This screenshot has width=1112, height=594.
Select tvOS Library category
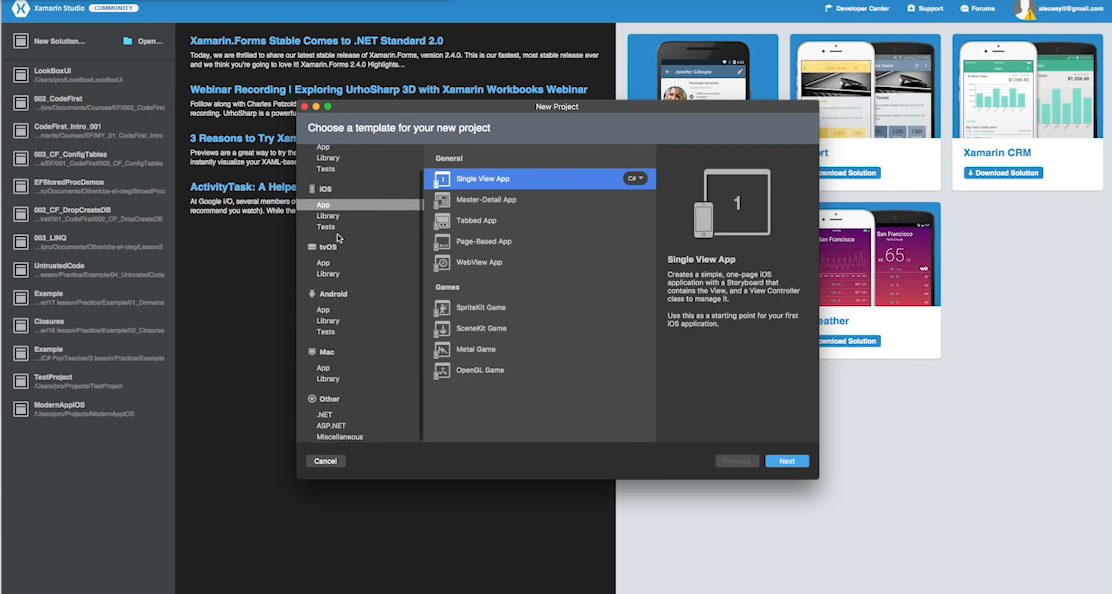[328, 274]
